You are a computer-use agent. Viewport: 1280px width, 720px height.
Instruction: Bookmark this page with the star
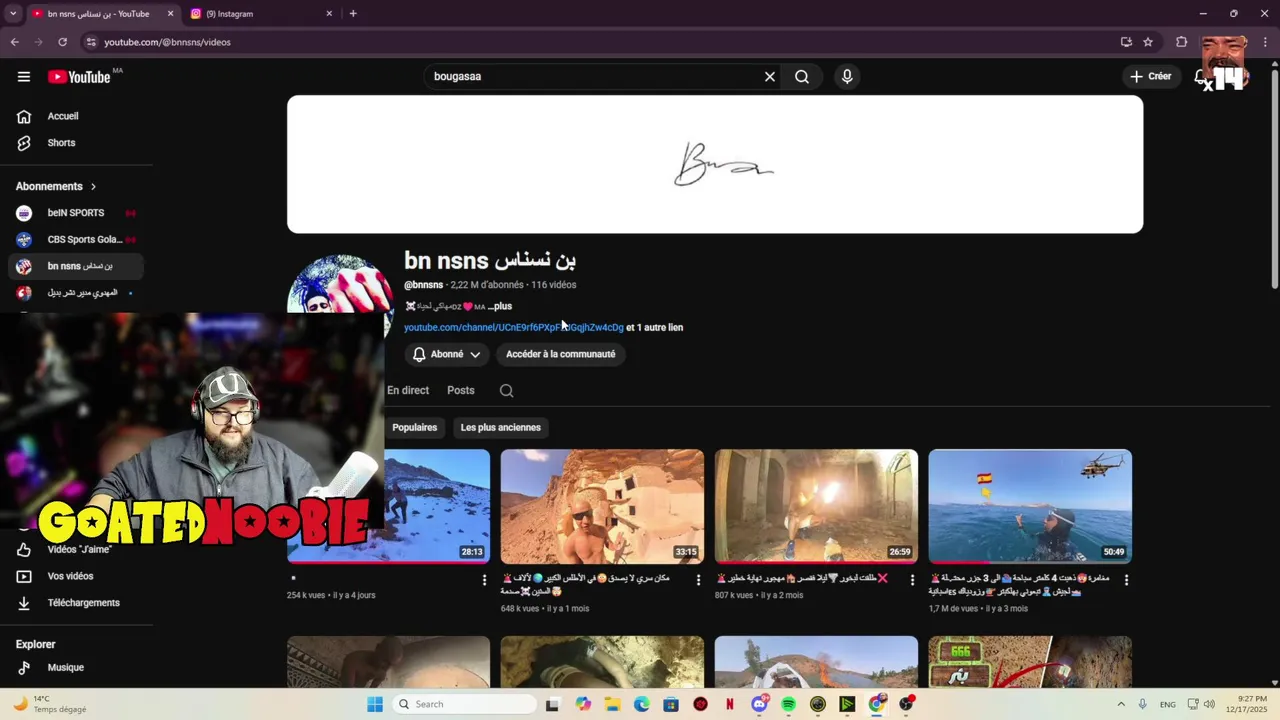coord(1148,42)
